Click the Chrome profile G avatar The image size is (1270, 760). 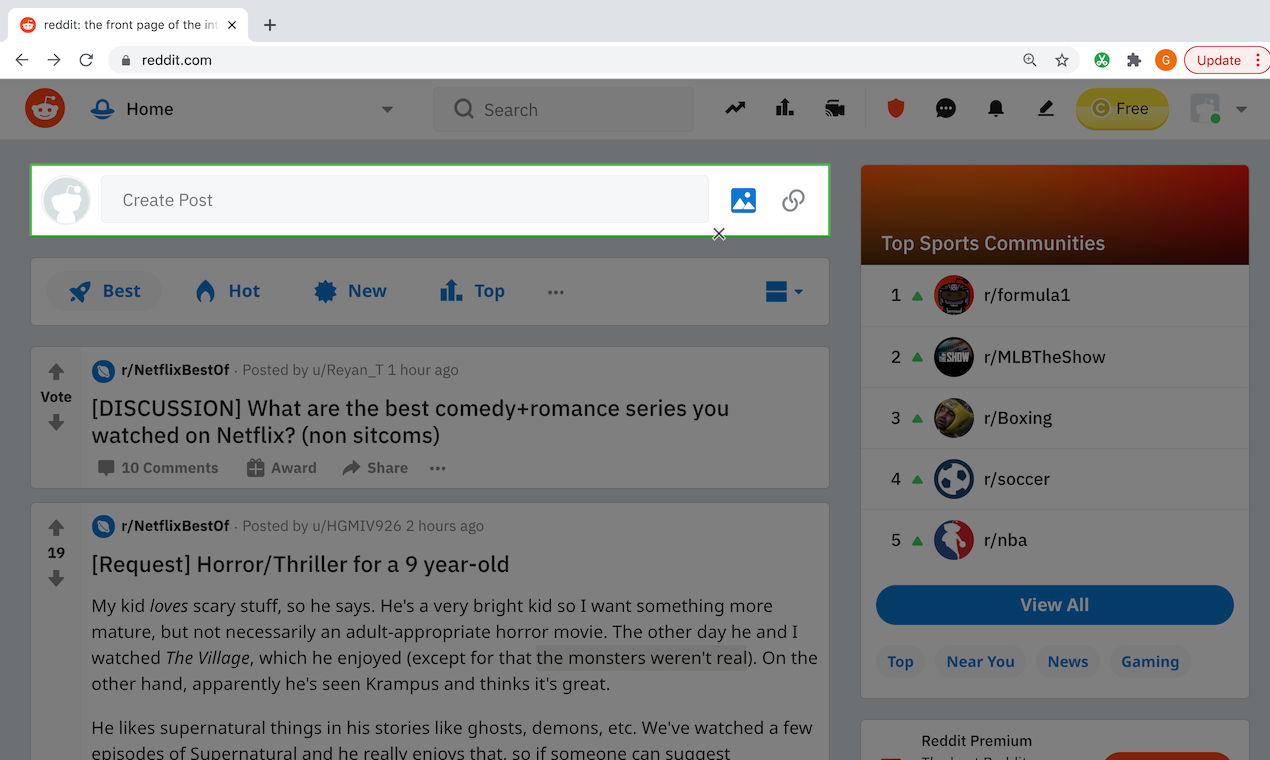click(x=1165, y=60)
